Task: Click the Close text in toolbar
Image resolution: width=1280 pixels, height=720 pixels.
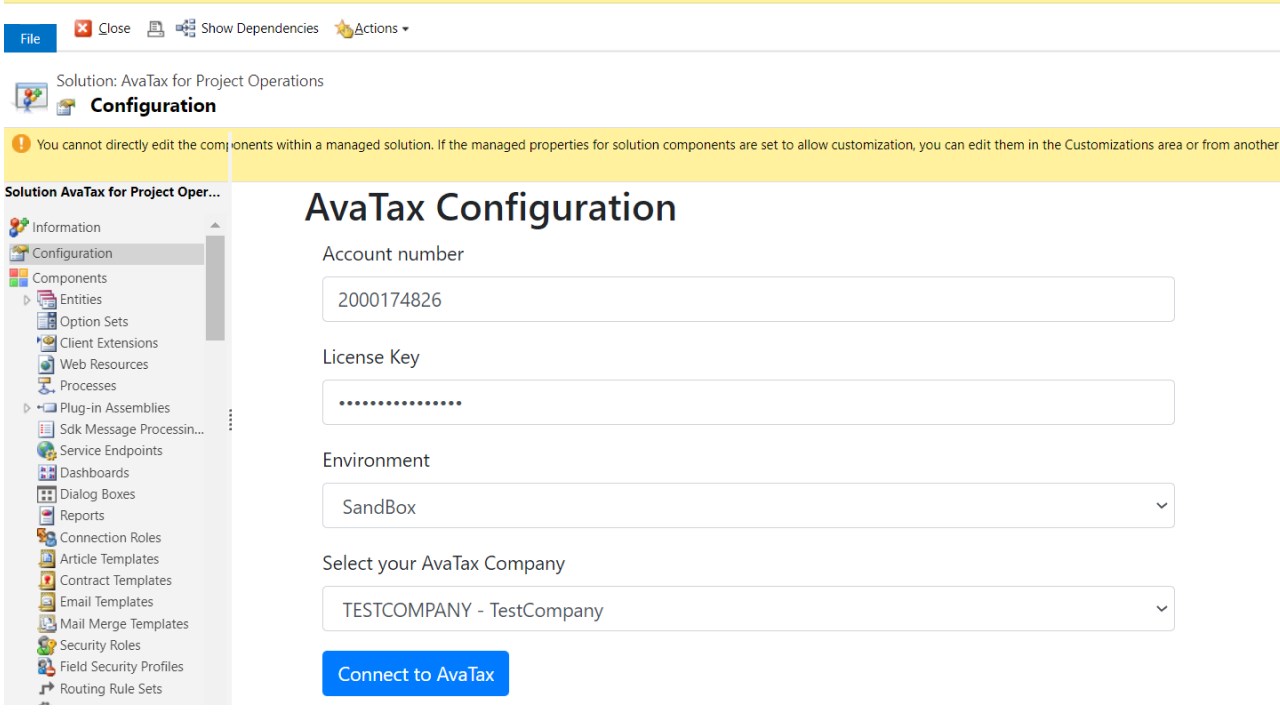Action: 114,29
